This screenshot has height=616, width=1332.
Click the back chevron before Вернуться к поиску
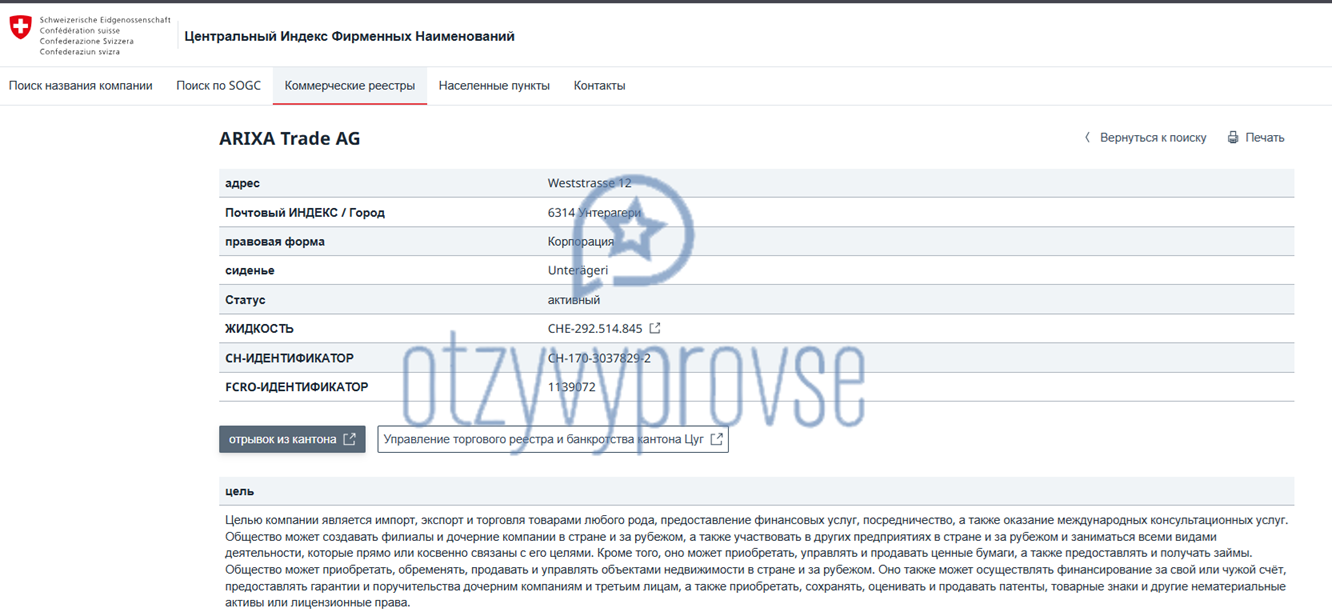pos(1087,138)
